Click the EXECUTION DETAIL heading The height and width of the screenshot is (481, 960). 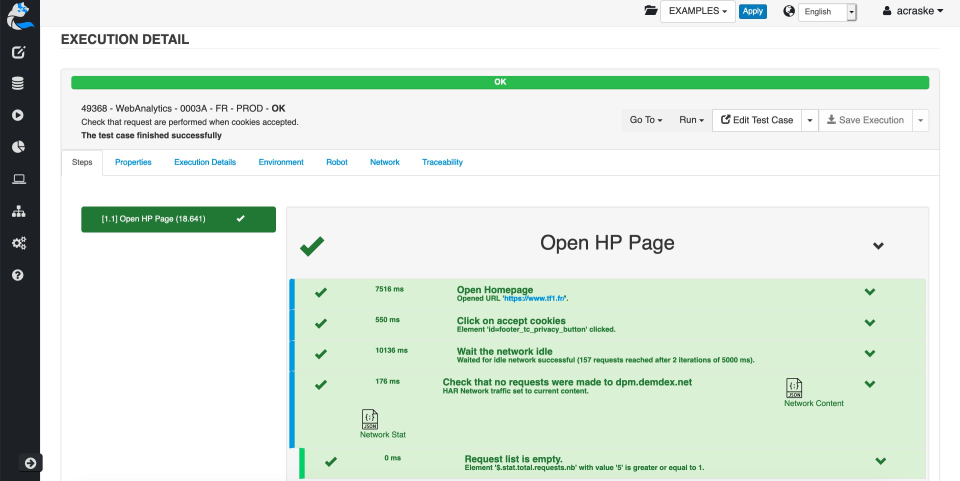pyautogui.click(x=125, y=40)
